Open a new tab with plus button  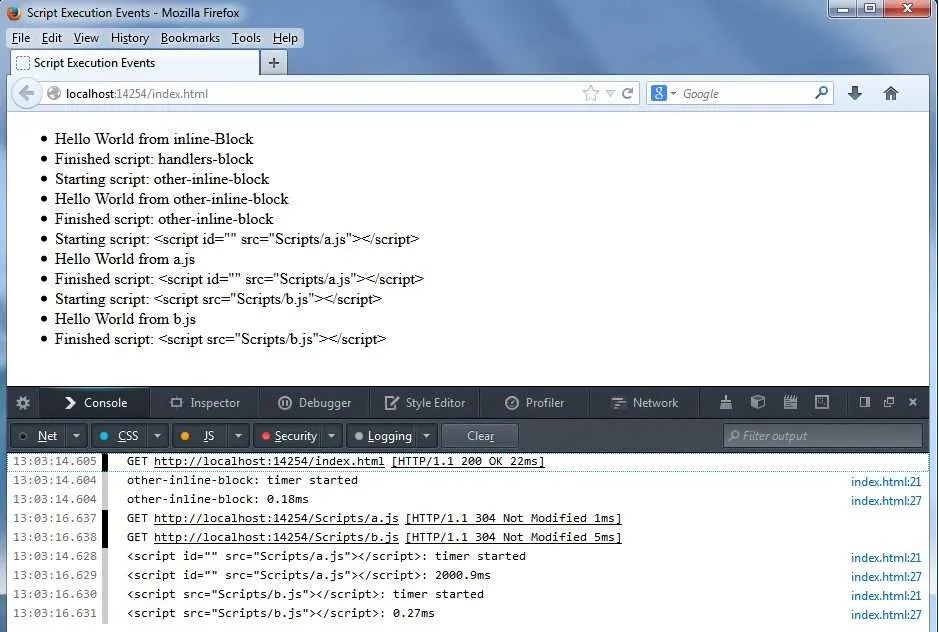click(x=274, y=63)
